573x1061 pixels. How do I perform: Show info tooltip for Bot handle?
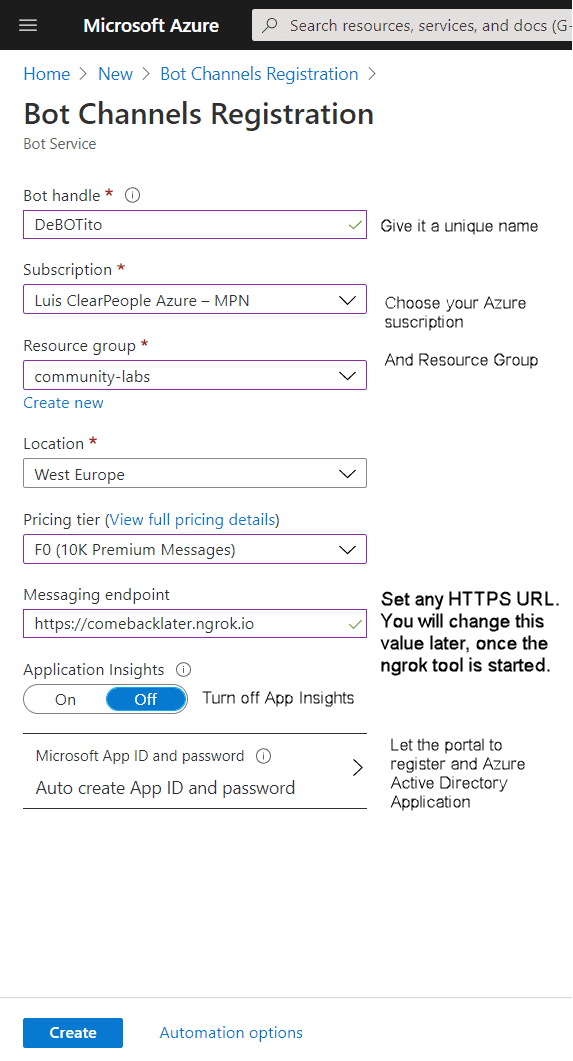(133, 196)
